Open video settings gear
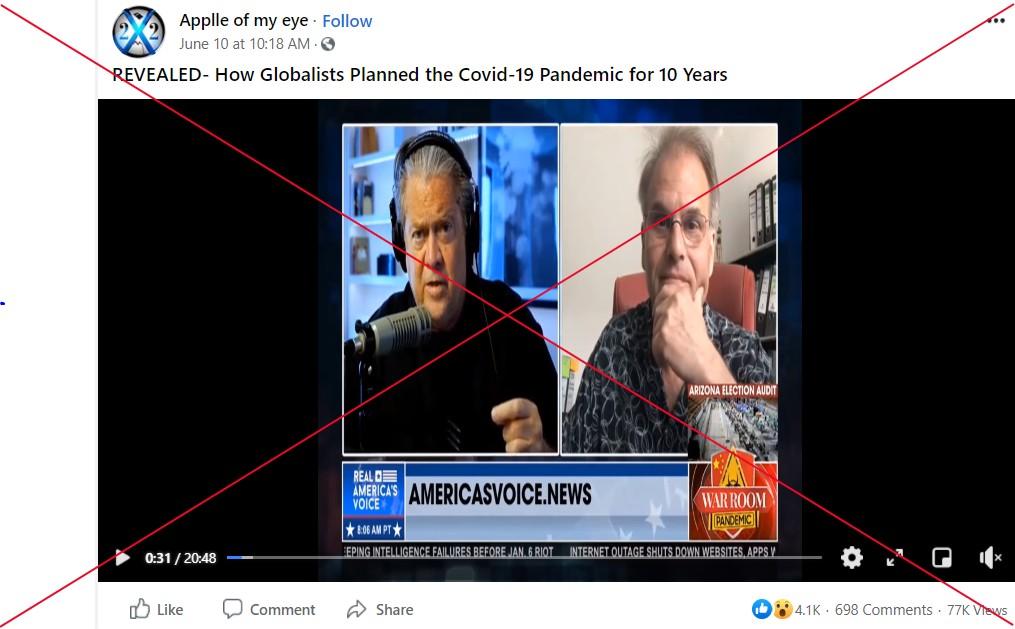 tap(852, 557)
